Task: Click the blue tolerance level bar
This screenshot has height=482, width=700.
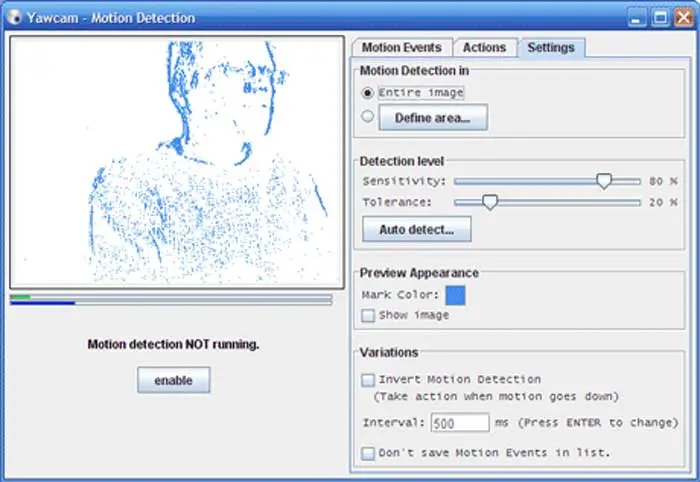Action: point(43,303)
